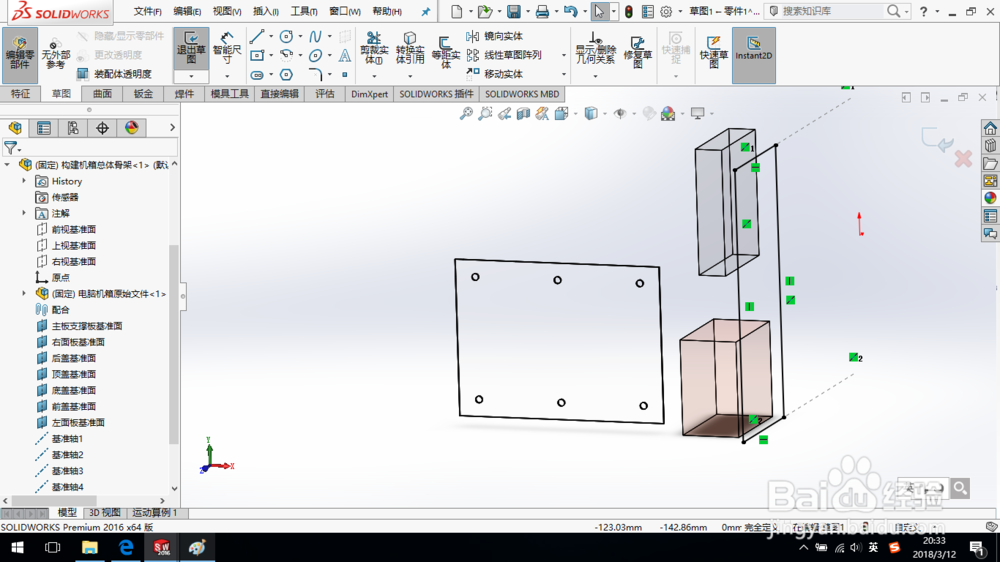Click Trim Entities (剪裁实体) tool

pyautogui.click(x=374, y=47)
